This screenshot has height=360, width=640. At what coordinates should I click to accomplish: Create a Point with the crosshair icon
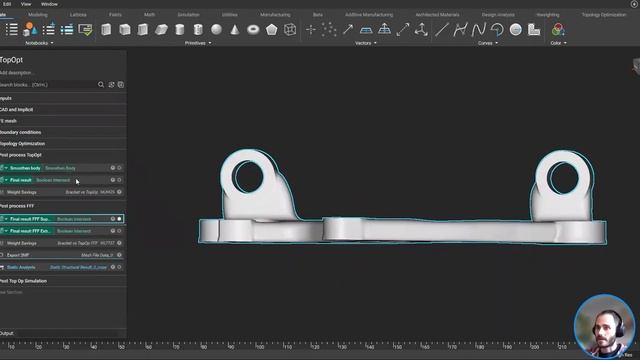pyautogui.click(x=311, y=29)
